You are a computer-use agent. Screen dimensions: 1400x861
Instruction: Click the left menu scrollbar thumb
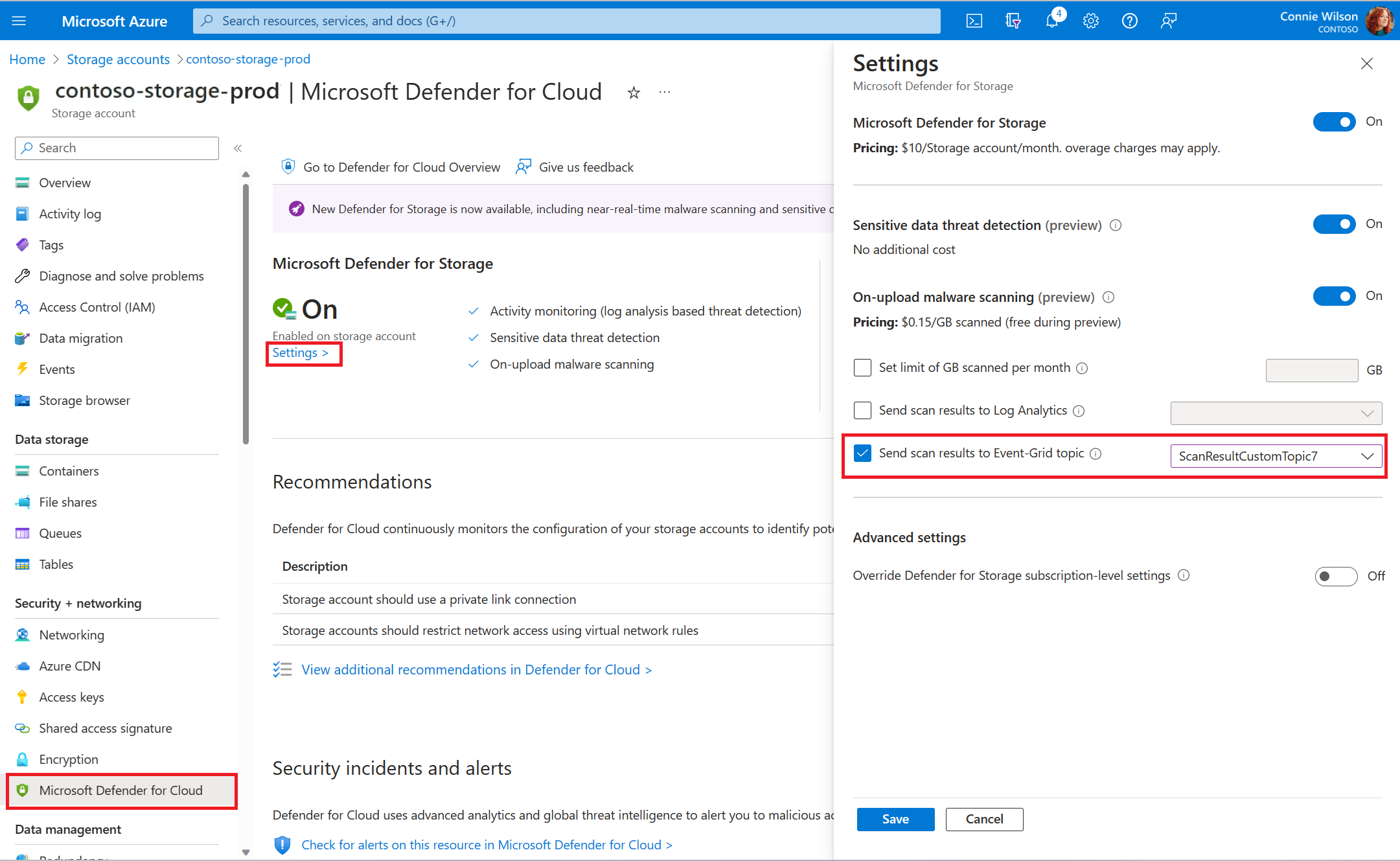pyautogui.click(x=246, y=314)
